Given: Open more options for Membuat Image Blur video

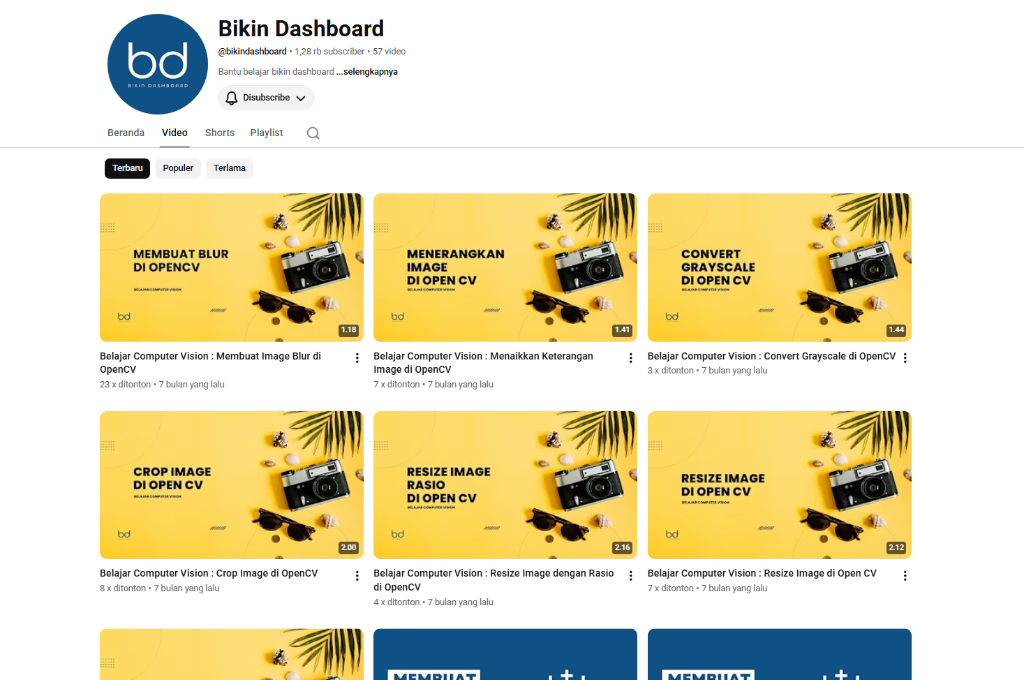Looking at the screenshot, I should [357, 358].
